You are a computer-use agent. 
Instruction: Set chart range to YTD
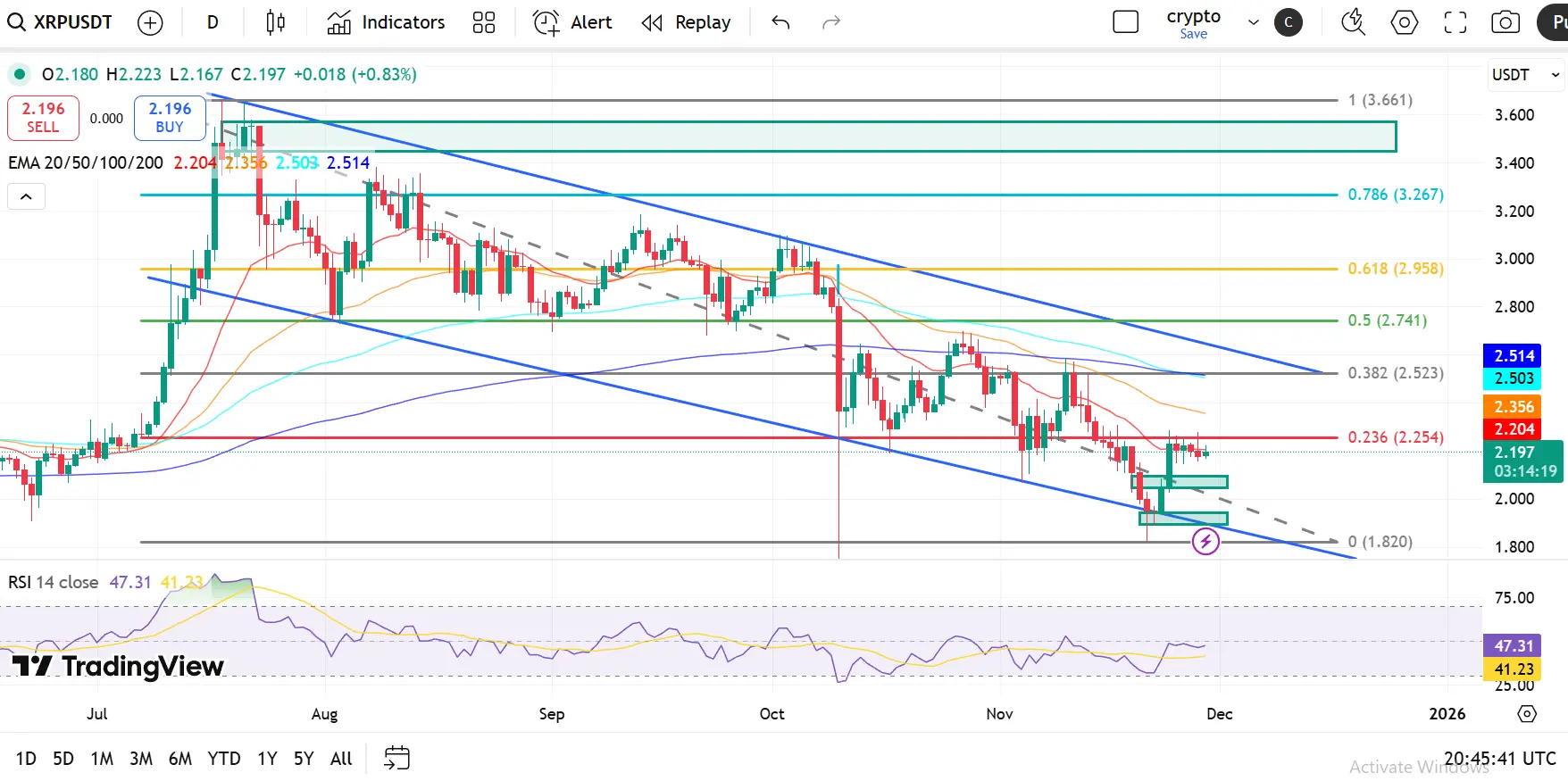(x=224, y=759)
